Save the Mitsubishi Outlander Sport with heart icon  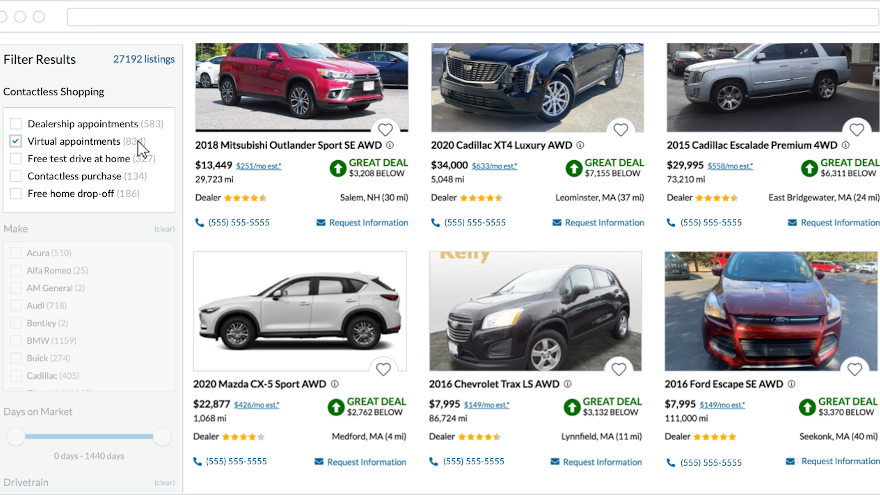pyautogui.click(x=385, y=130)
